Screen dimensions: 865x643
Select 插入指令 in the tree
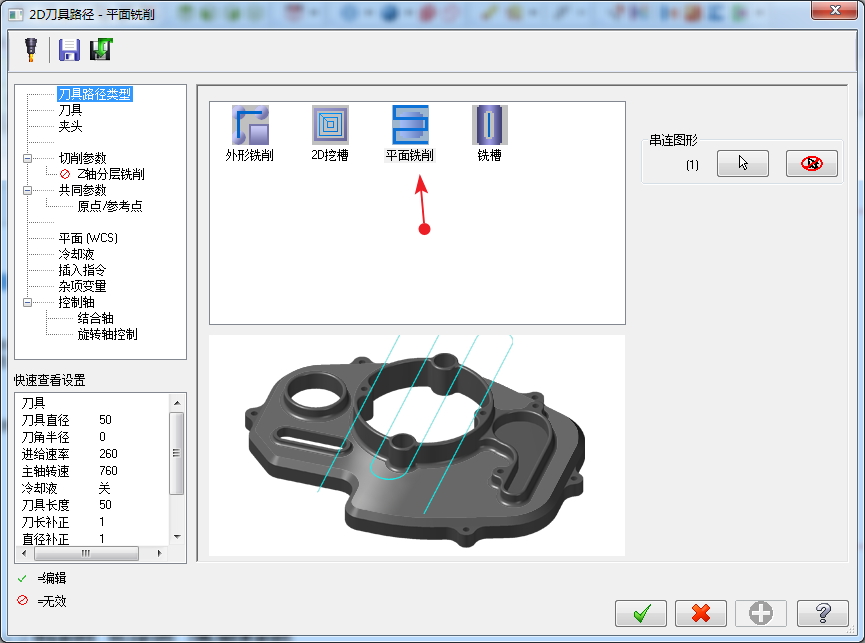[x=82, y=270]
